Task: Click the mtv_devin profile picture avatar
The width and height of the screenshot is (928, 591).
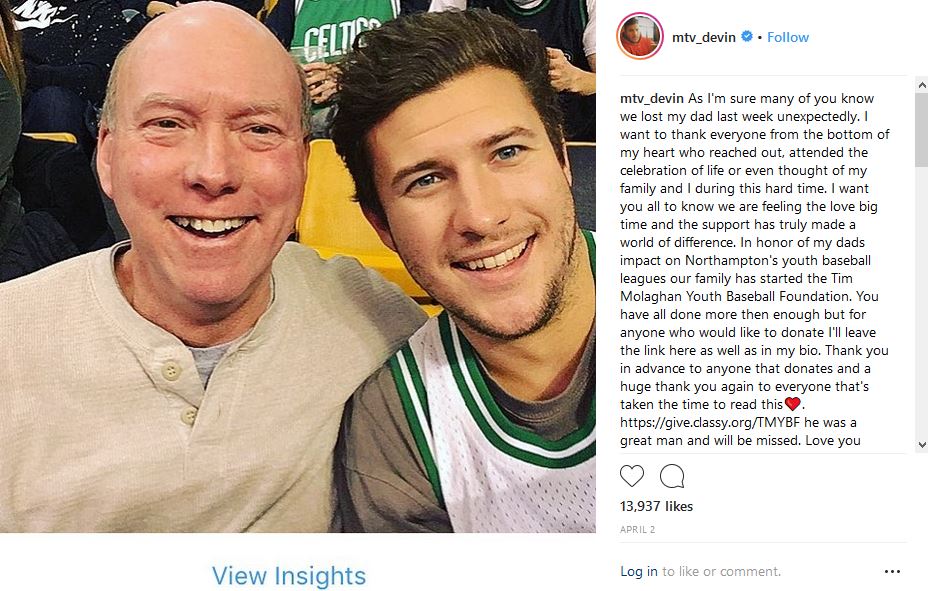Action: point(640,36)
